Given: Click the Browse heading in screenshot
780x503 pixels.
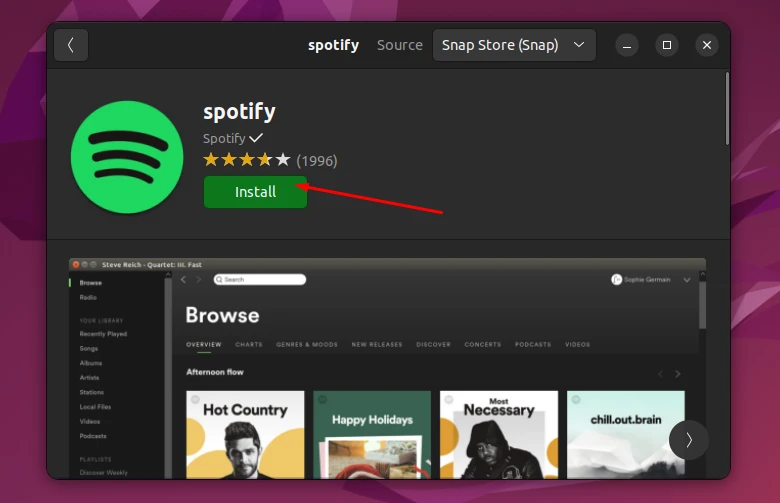Looking at the screenshot, I should click(x=222, y=315).
